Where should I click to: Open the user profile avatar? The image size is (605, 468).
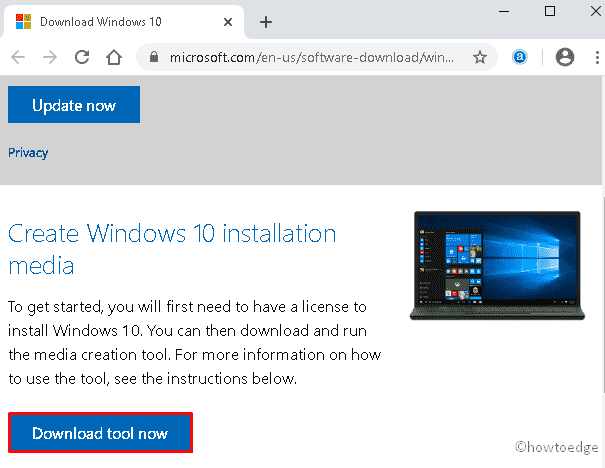(564, 57)
